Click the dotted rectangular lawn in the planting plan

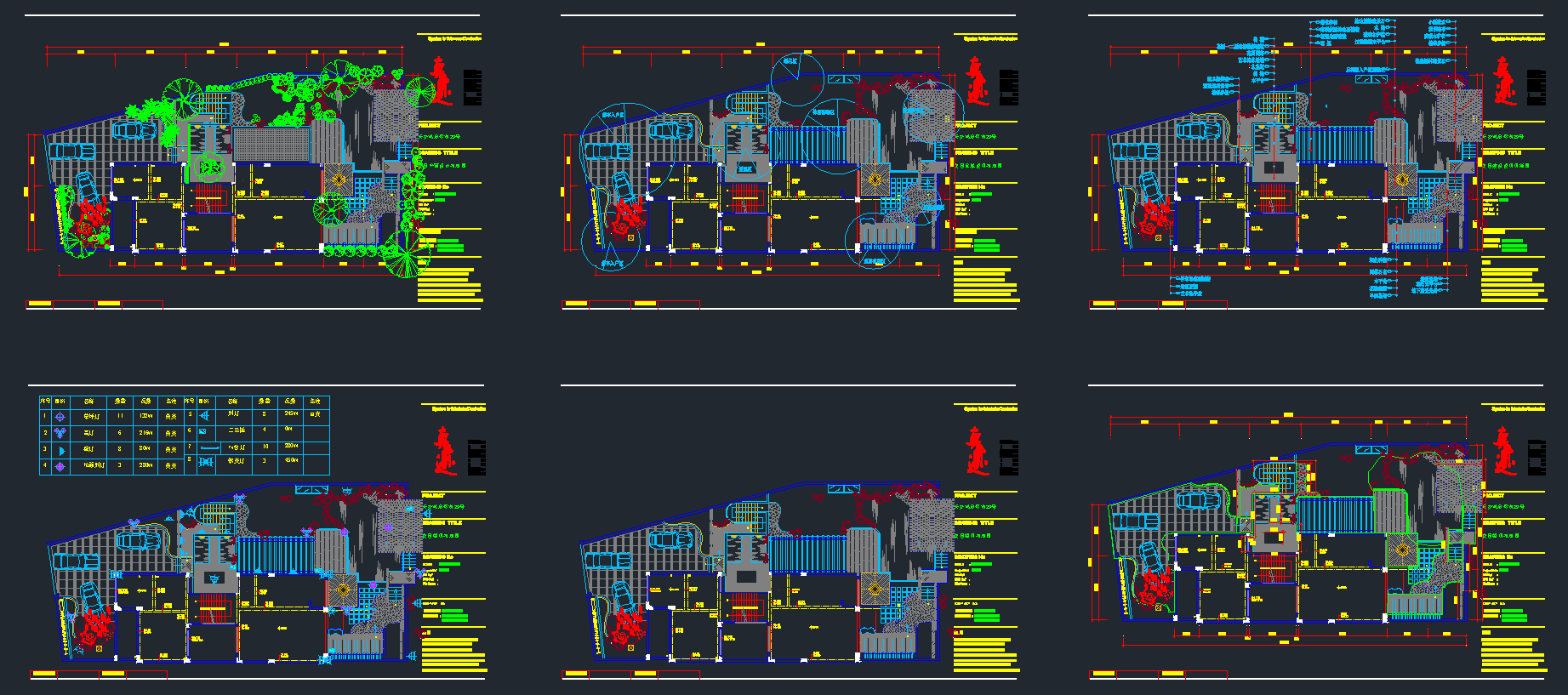[271, 143]
